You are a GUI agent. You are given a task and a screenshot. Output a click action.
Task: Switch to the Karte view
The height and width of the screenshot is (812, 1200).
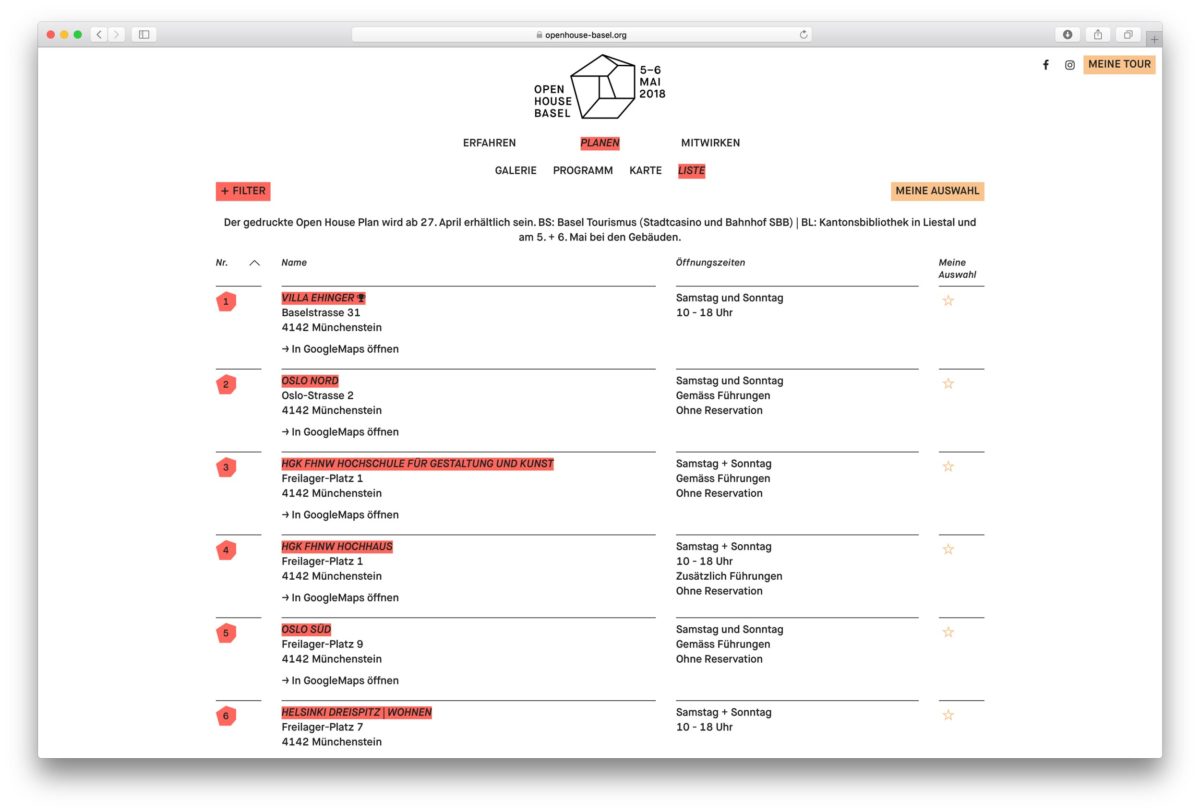(x=645, y=171)
